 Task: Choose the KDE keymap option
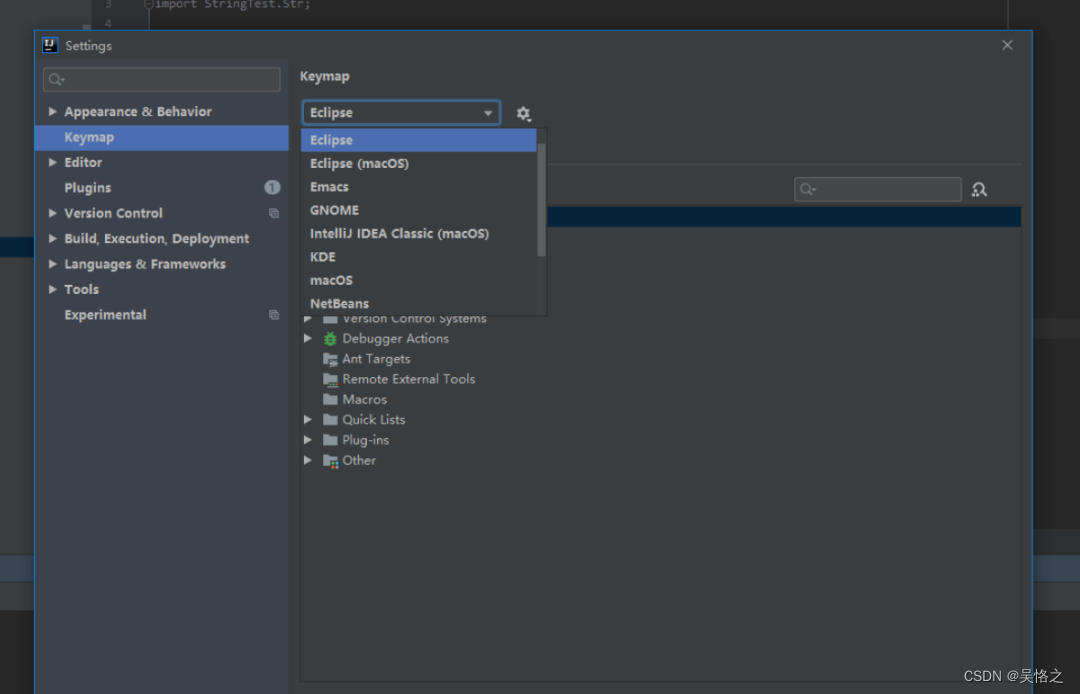[x=419, y=257]
